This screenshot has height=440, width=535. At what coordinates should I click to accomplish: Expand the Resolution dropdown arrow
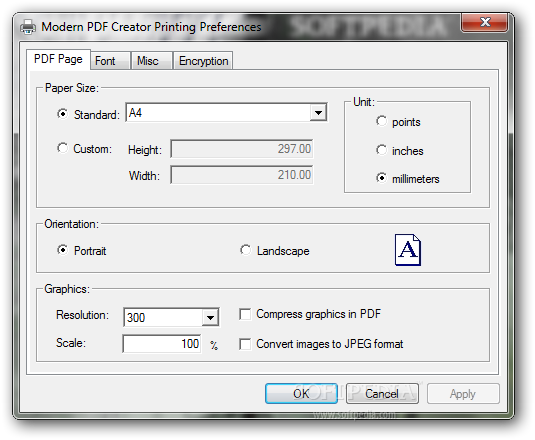coord(210,318)
